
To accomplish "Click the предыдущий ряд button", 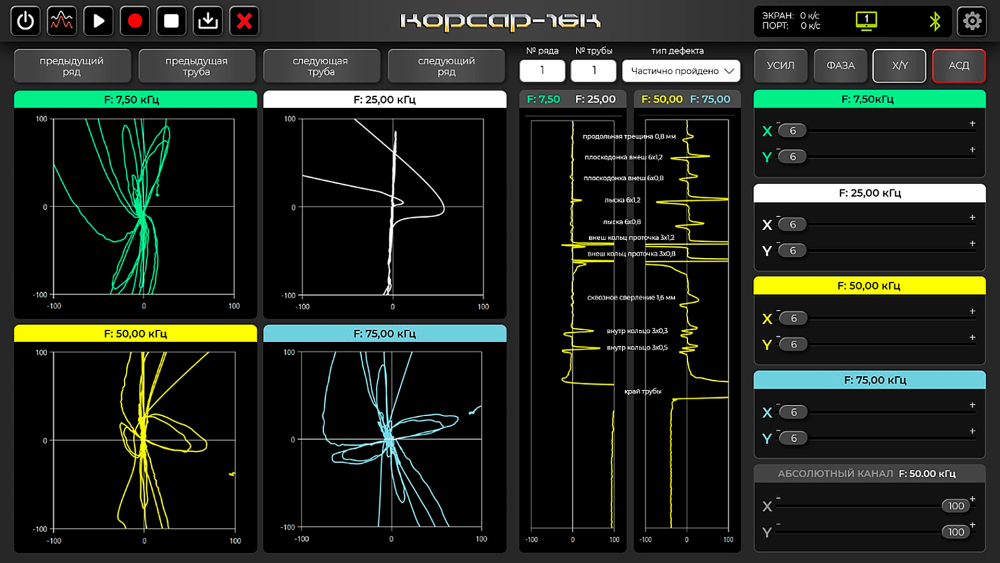I will point(72,66).
